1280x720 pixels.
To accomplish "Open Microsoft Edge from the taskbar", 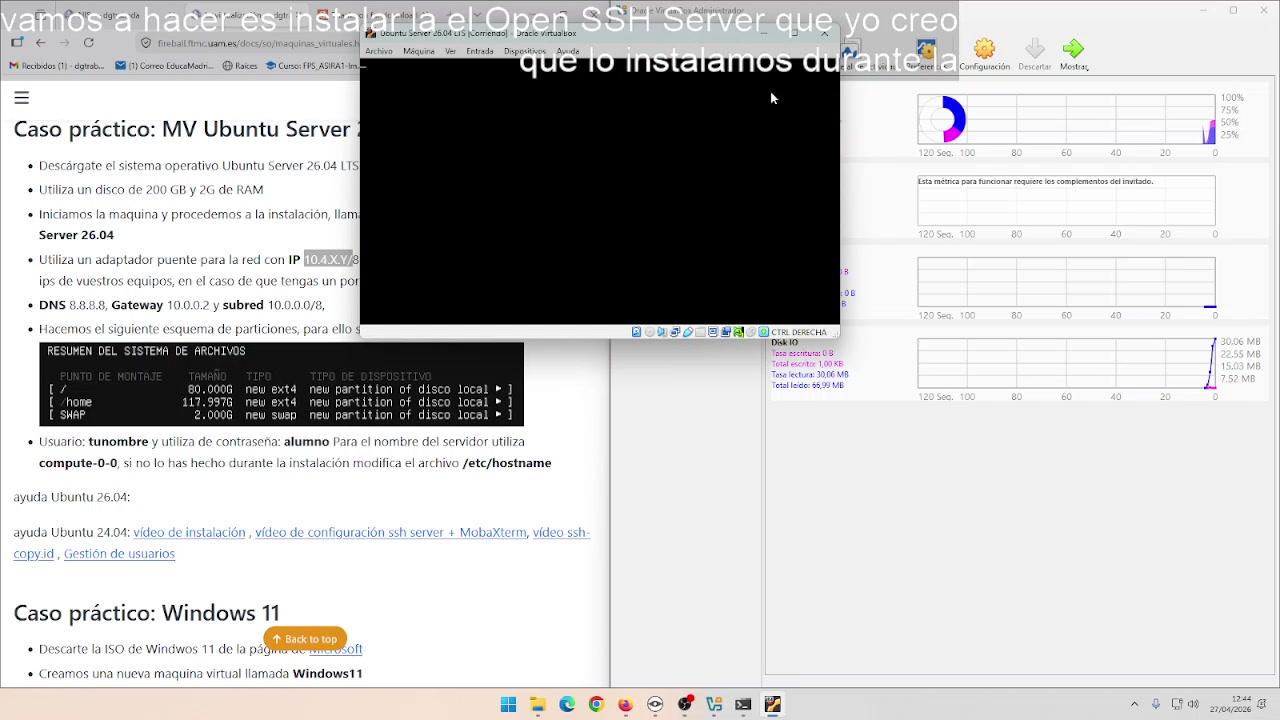I will pyautogui.click(x=567, y=704).
